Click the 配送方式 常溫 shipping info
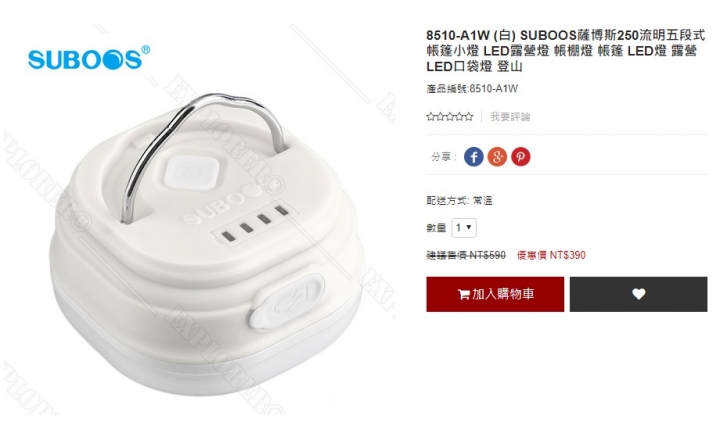This screenshot has height=426, width=720. (459, 201)
